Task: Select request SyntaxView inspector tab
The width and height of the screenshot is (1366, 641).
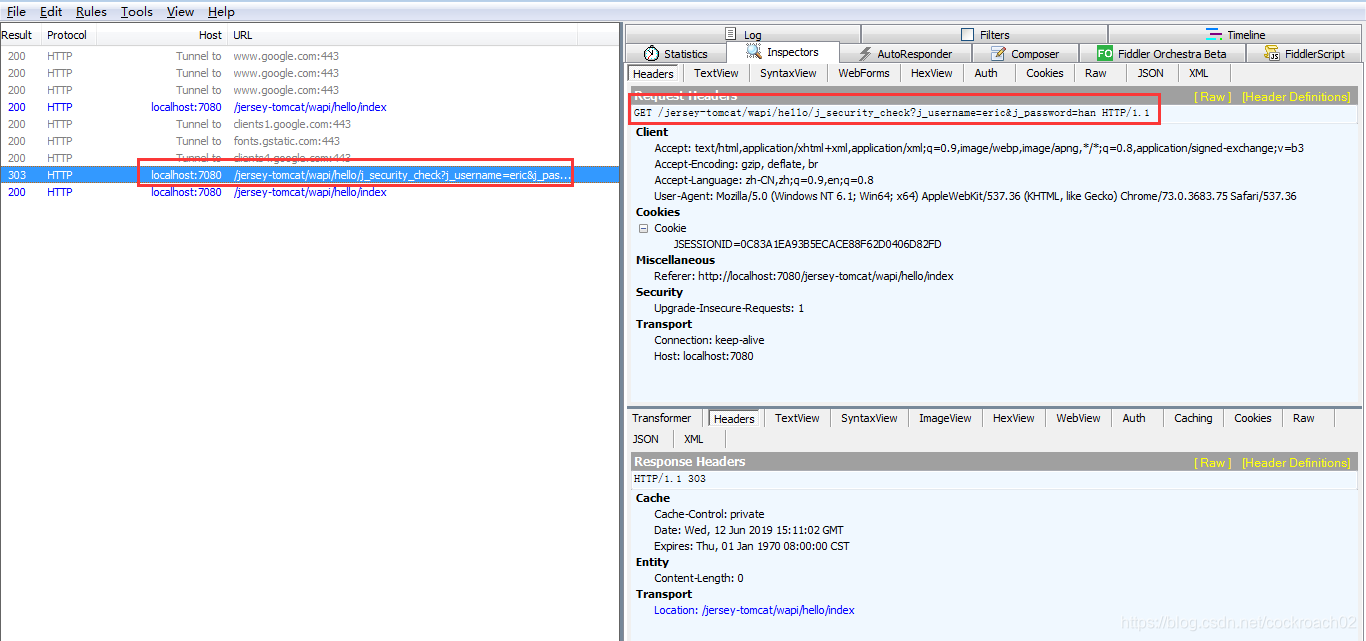Action: [788, 73]
